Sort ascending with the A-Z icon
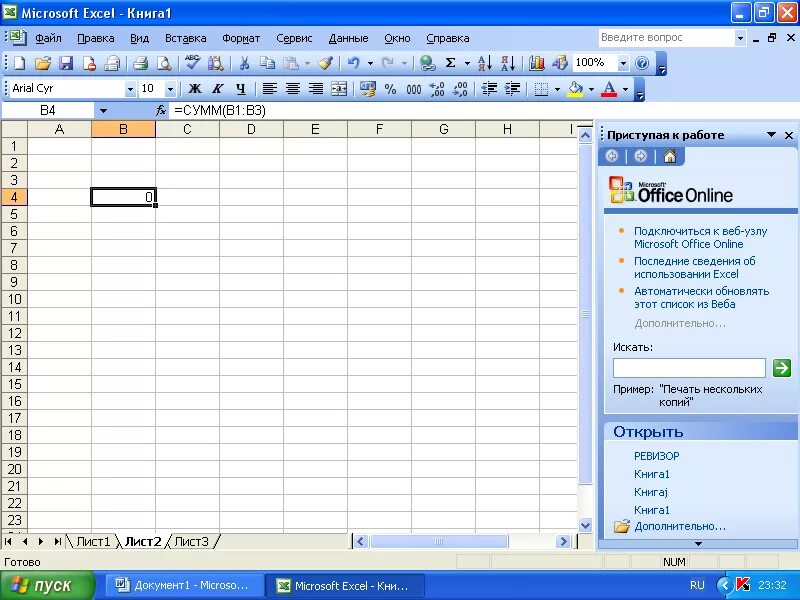800x600 pixels. click(485, 63)
